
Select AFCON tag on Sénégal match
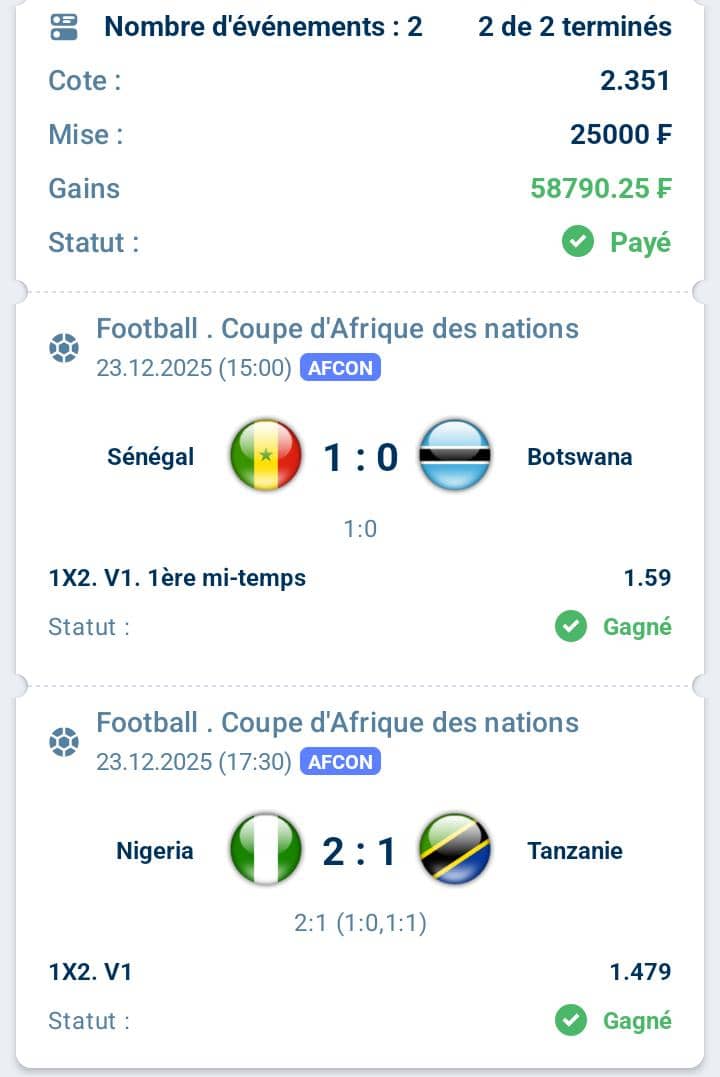340,368
